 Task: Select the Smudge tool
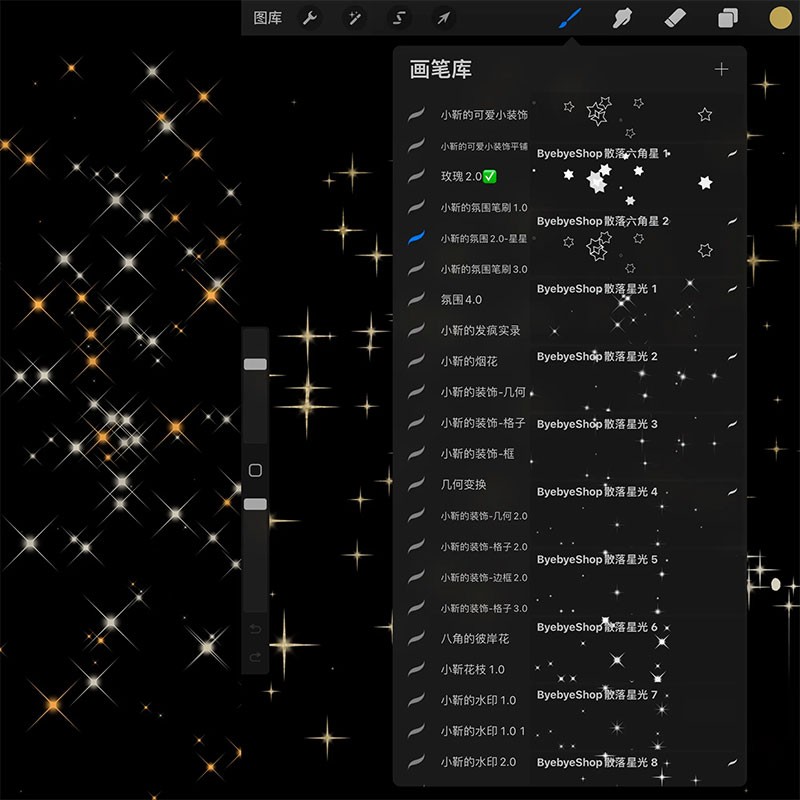point(623,18)
